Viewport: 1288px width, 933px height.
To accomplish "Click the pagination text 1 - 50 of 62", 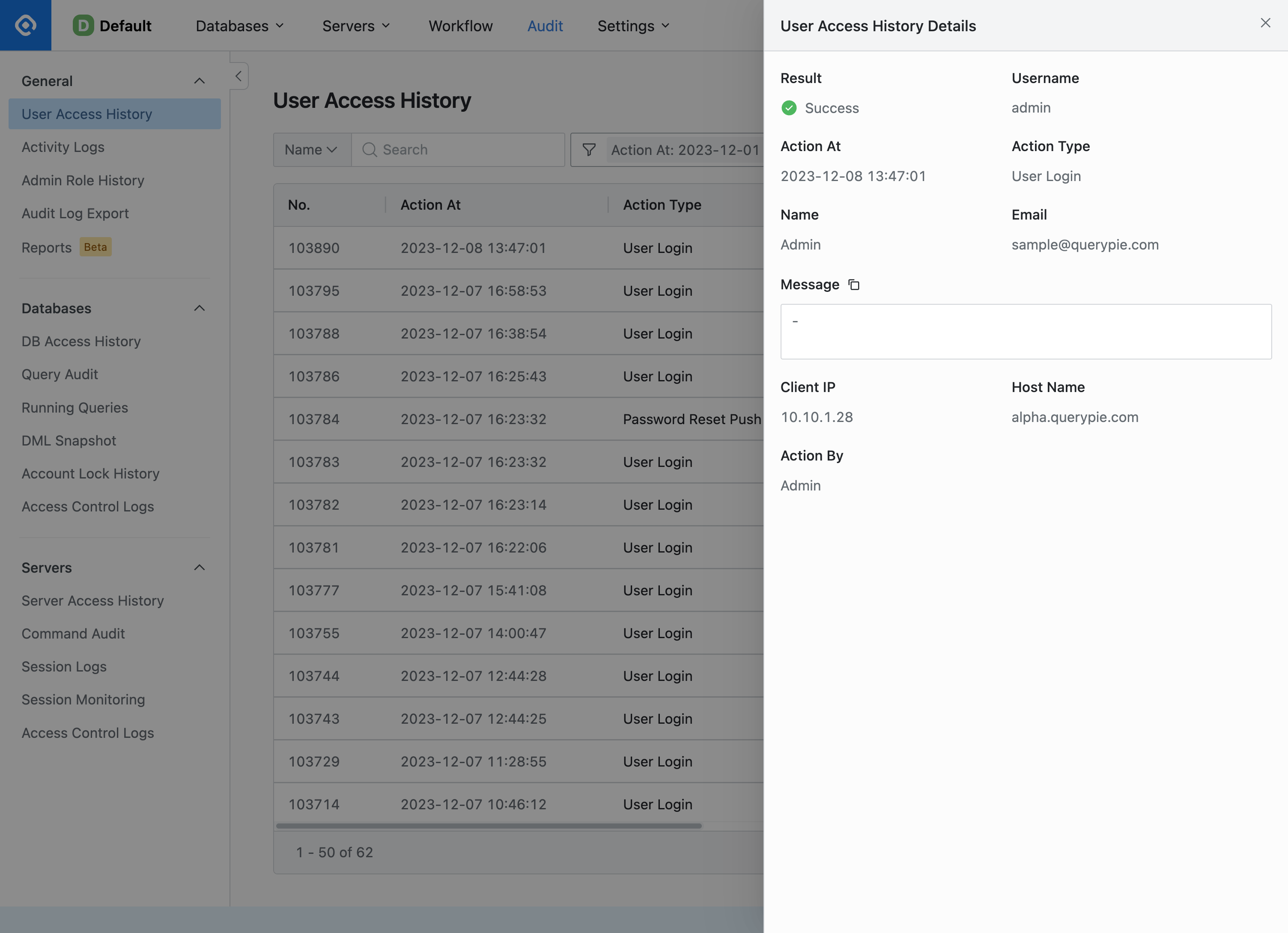I will point(334,853).
